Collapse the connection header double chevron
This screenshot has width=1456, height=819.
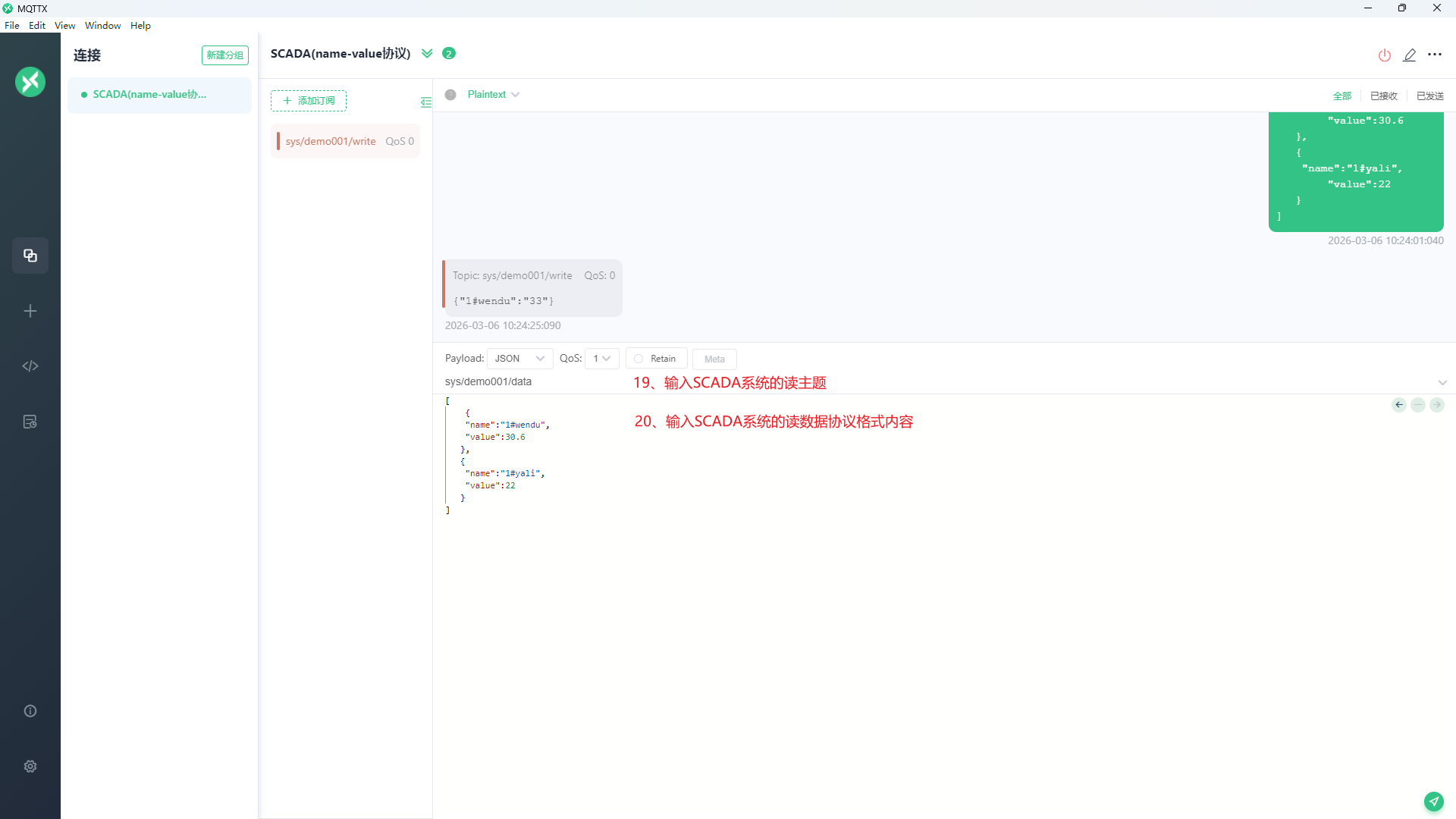[427, 53]
